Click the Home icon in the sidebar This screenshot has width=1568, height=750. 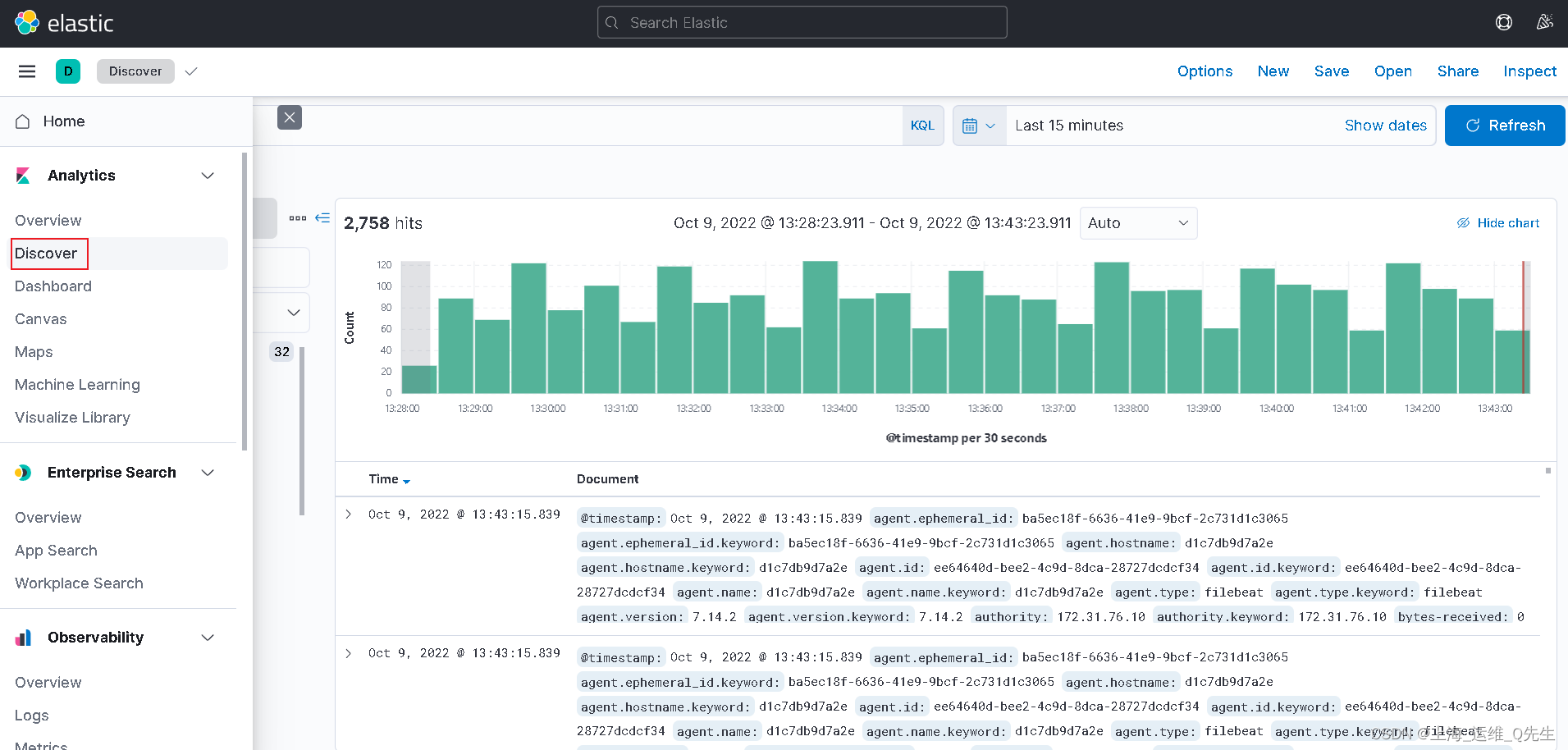pyautogui.click(x=23, y=121)
